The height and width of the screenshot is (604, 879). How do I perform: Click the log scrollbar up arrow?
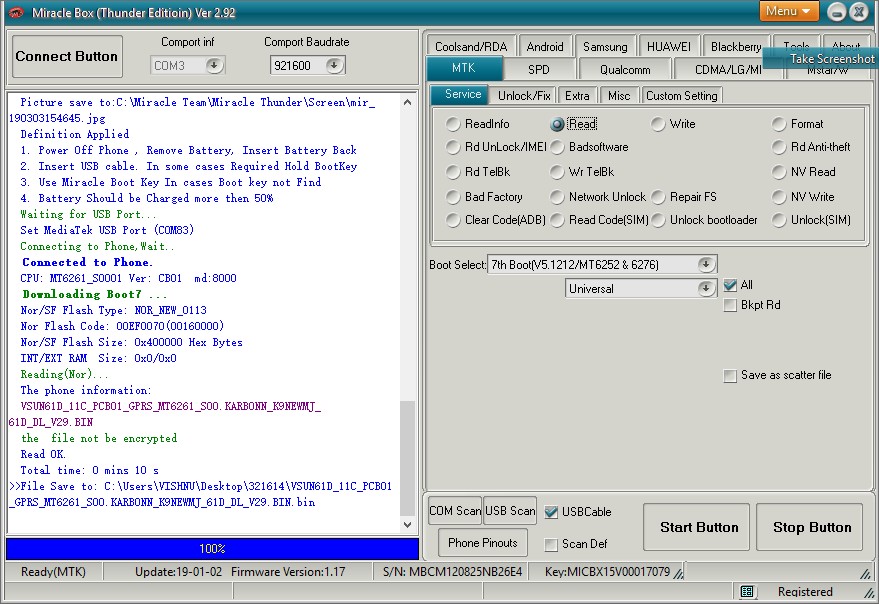coord(408,102)
